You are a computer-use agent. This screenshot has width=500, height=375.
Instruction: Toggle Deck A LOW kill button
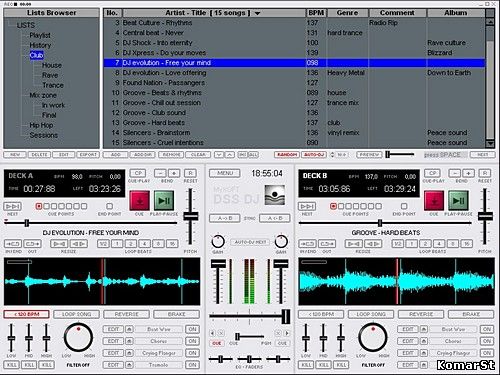[x=11, y=365]
